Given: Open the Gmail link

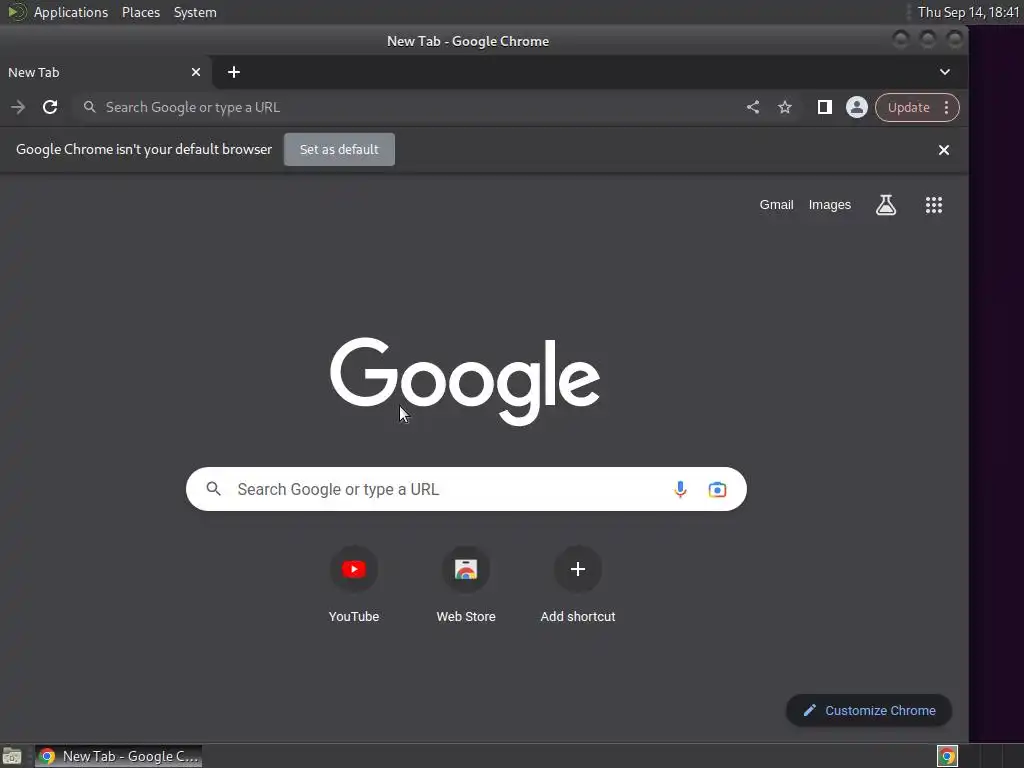Looking at the screenshot, I should (x=776, y=205).
